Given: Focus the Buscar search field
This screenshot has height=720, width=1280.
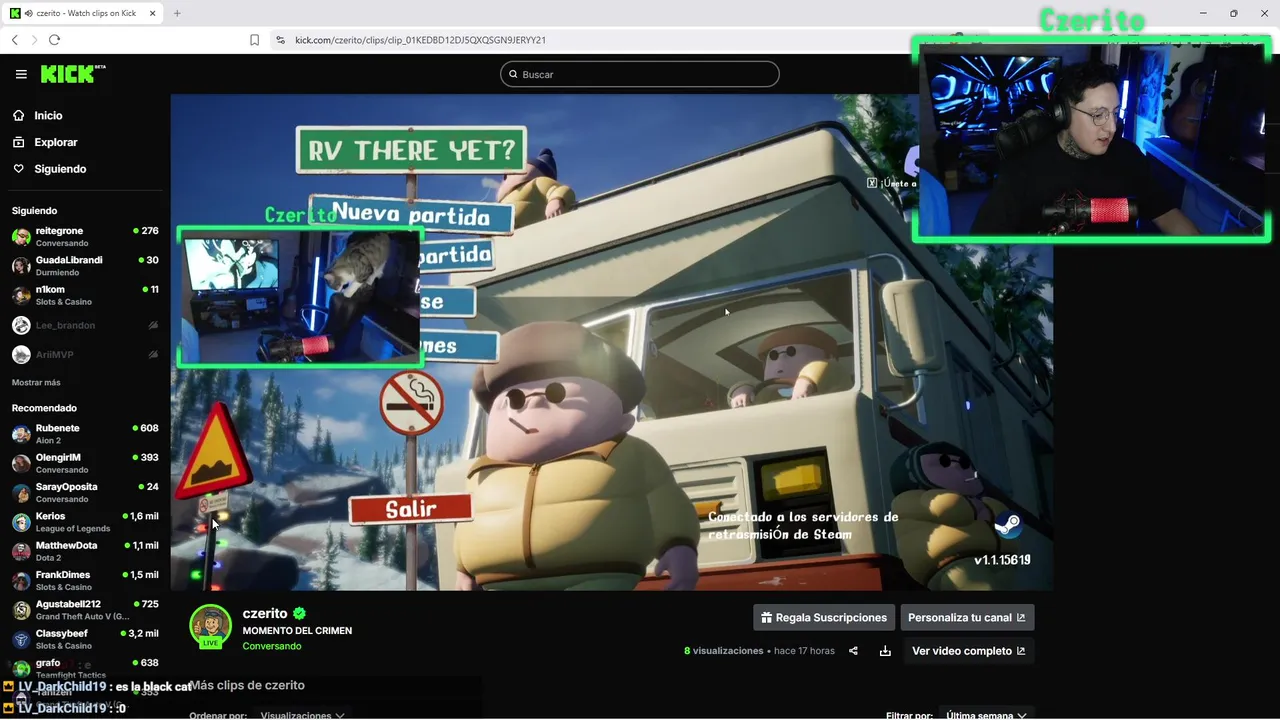Looking at the screenshot, I should (x=640, y=74).
